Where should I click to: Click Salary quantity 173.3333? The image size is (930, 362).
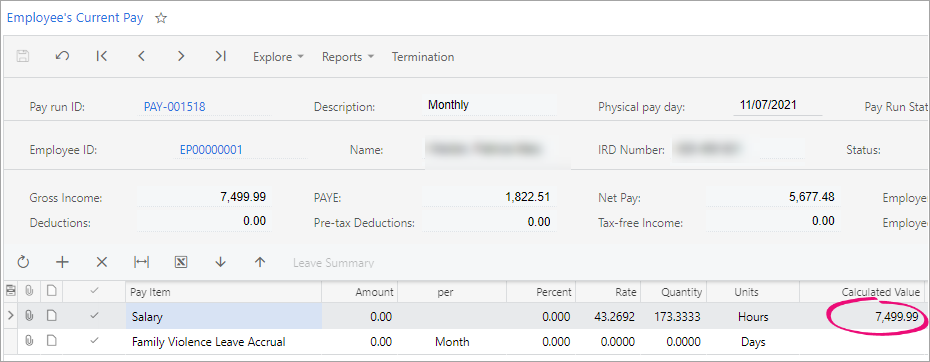673,317
